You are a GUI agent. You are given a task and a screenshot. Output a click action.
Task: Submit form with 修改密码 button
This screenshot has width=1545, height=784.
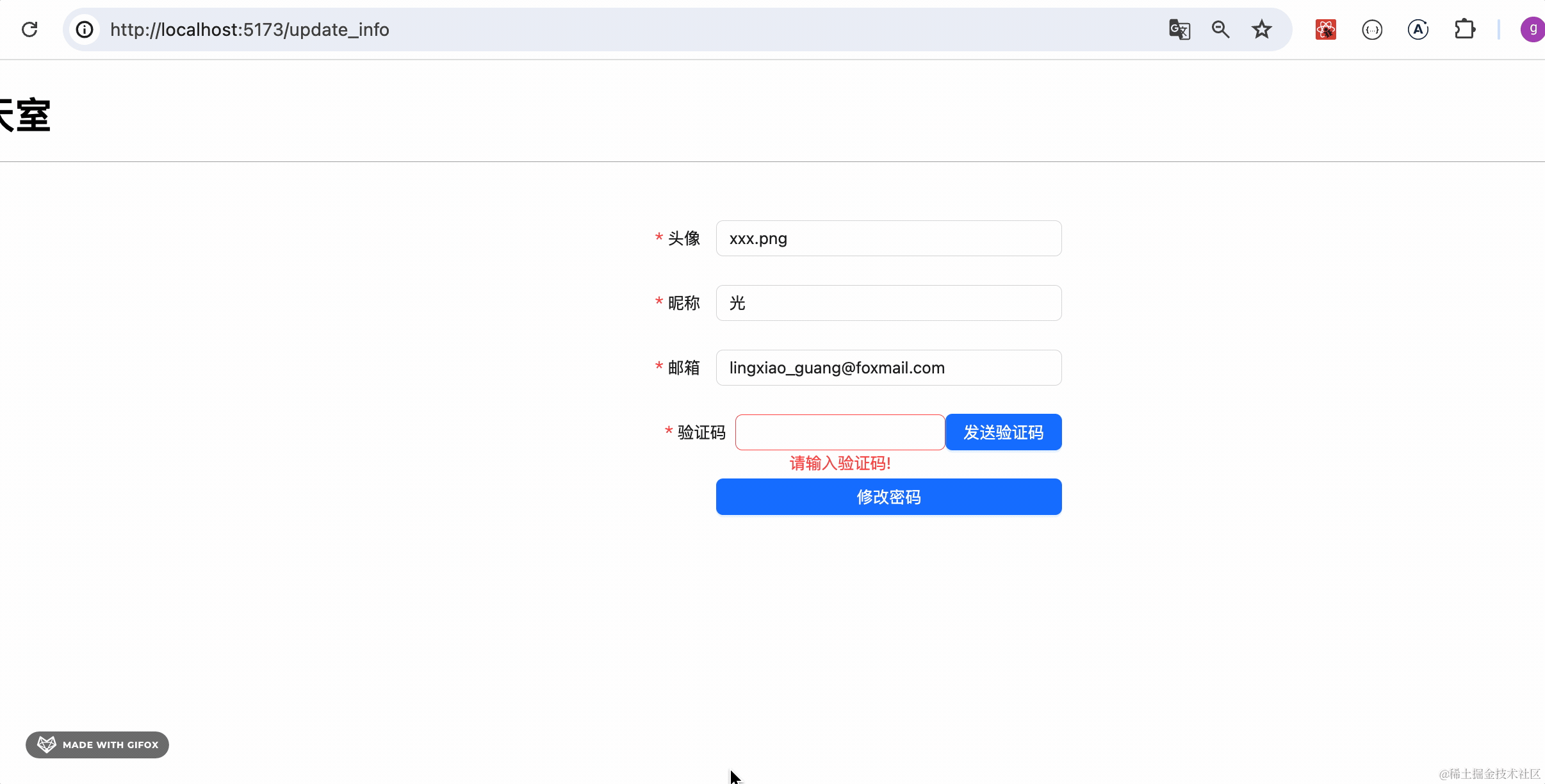[888, 497]
